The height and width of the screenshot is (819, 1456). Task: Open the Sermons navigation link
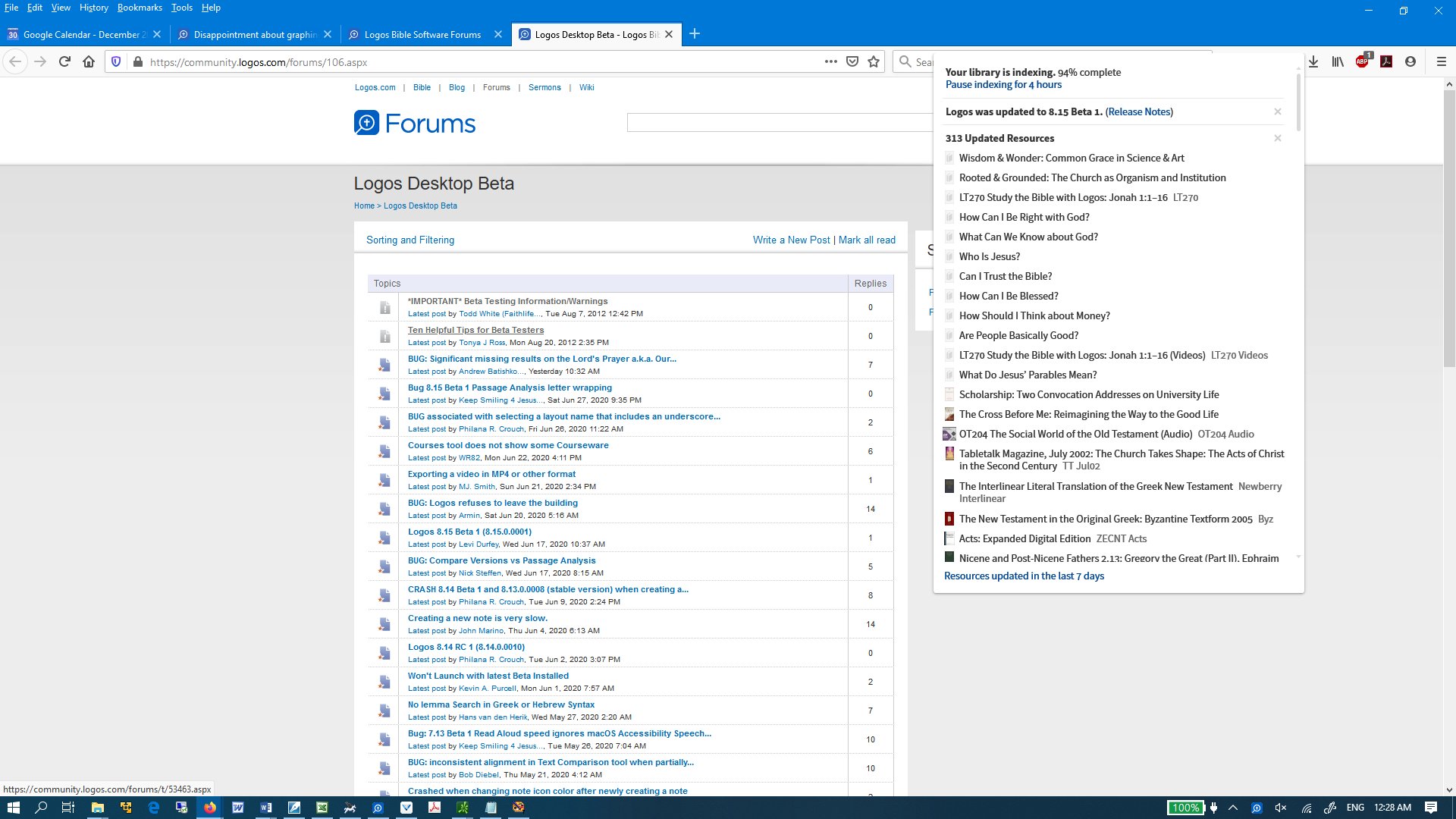[544, 87]
